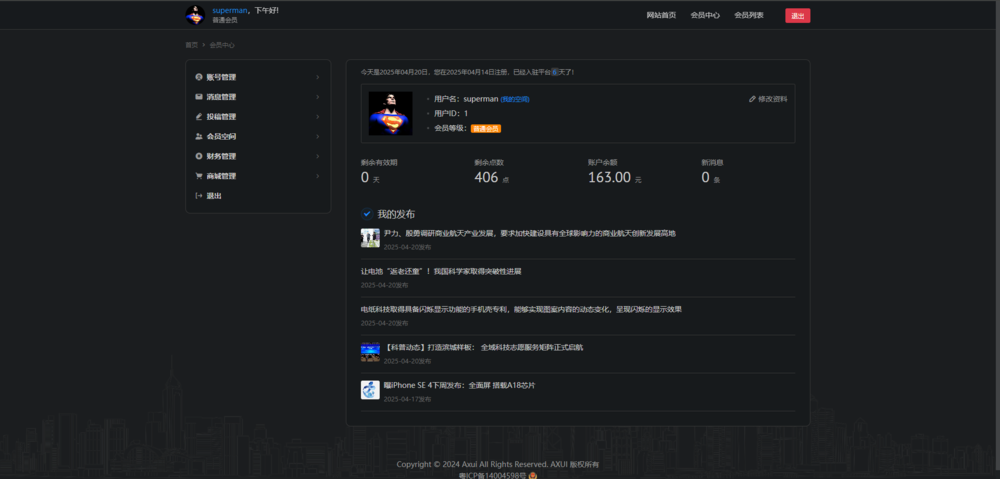Click the 退出 logout icon in sidebar

(x=199, y=196)
